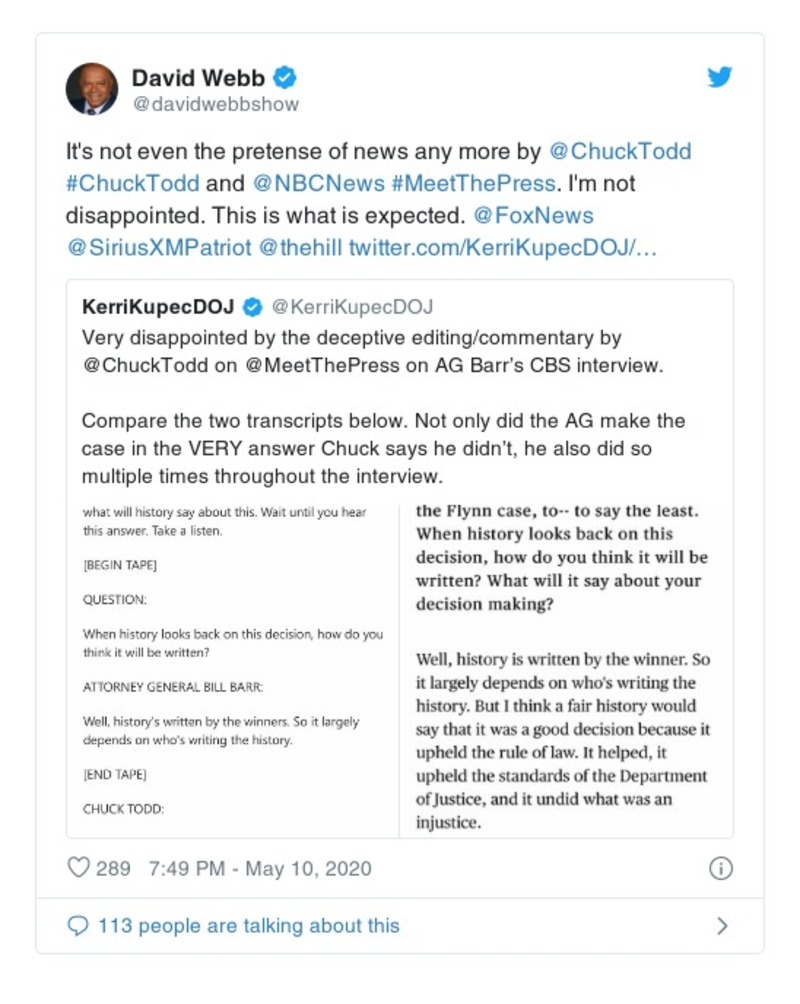Image resolution: width=800 pixels, height=1004 pixels.
Task: Open the @SiriusXMPatriot mention
Action: point(159,248)
